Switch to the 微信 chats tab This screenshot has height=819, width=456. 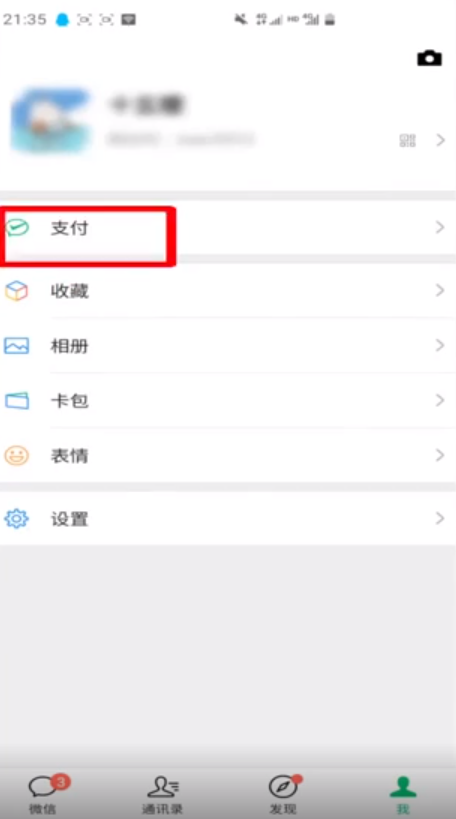[44, 793]
